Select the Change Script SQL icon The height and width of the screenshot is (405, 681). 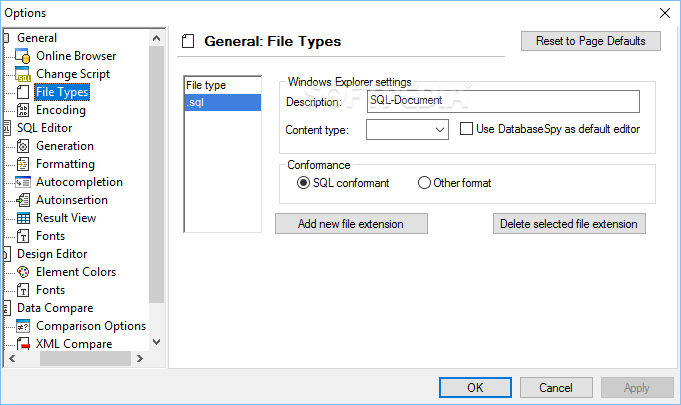pos(23,74)
